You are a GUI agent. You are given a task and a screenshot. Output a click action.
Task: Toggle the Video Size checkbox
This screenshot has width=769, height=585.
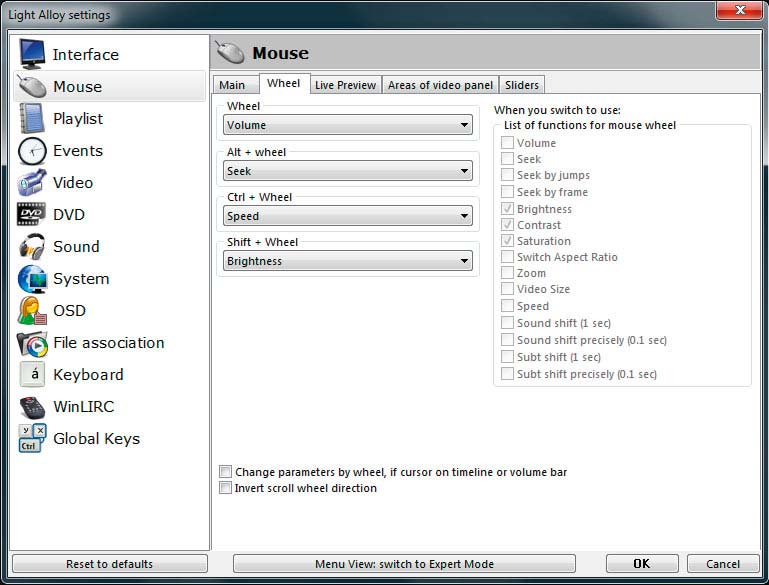pyautogui.click(x=507, y=289)
